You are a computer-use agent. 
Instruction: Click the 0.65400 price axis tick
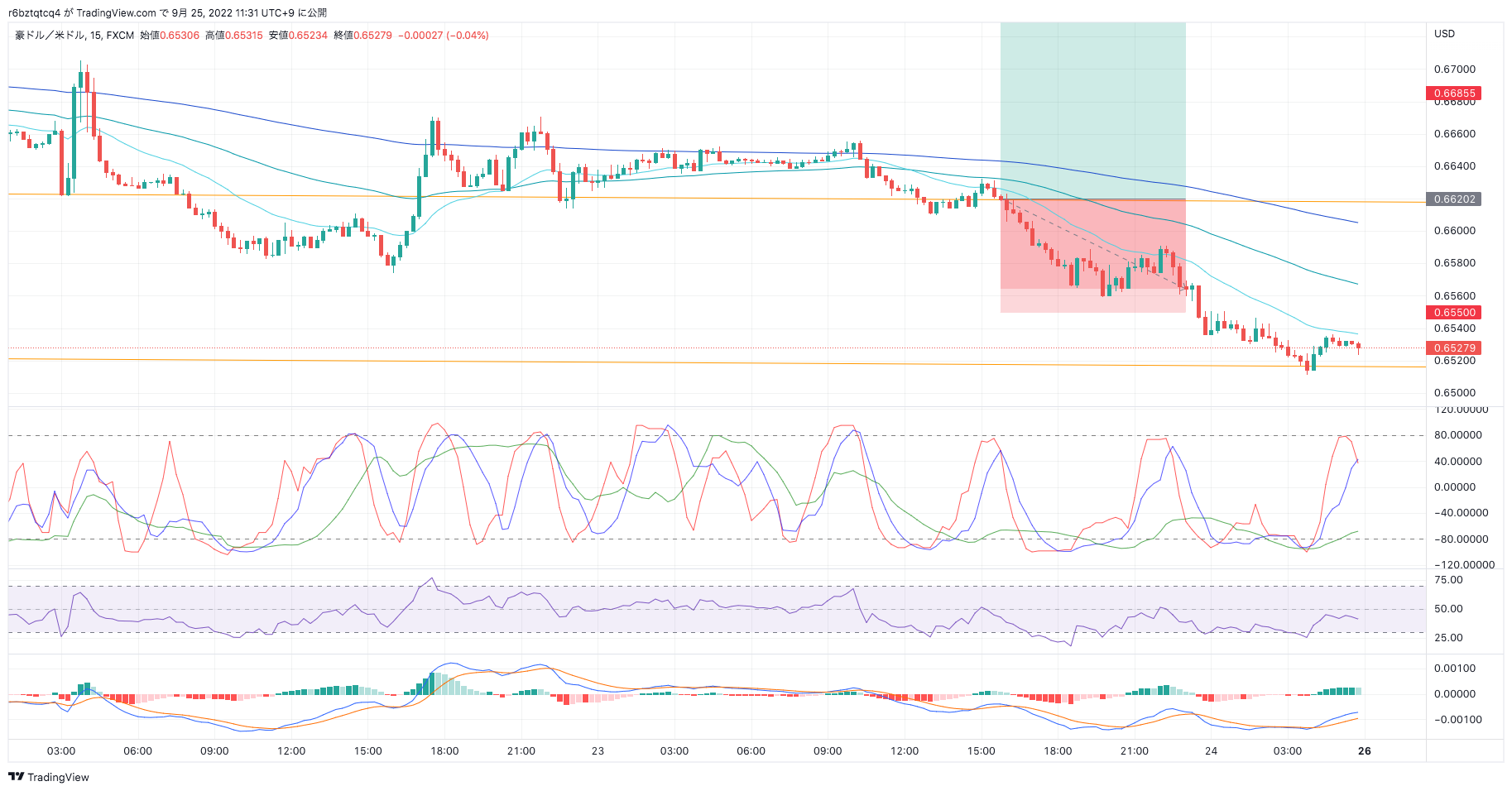[1454, 328]
